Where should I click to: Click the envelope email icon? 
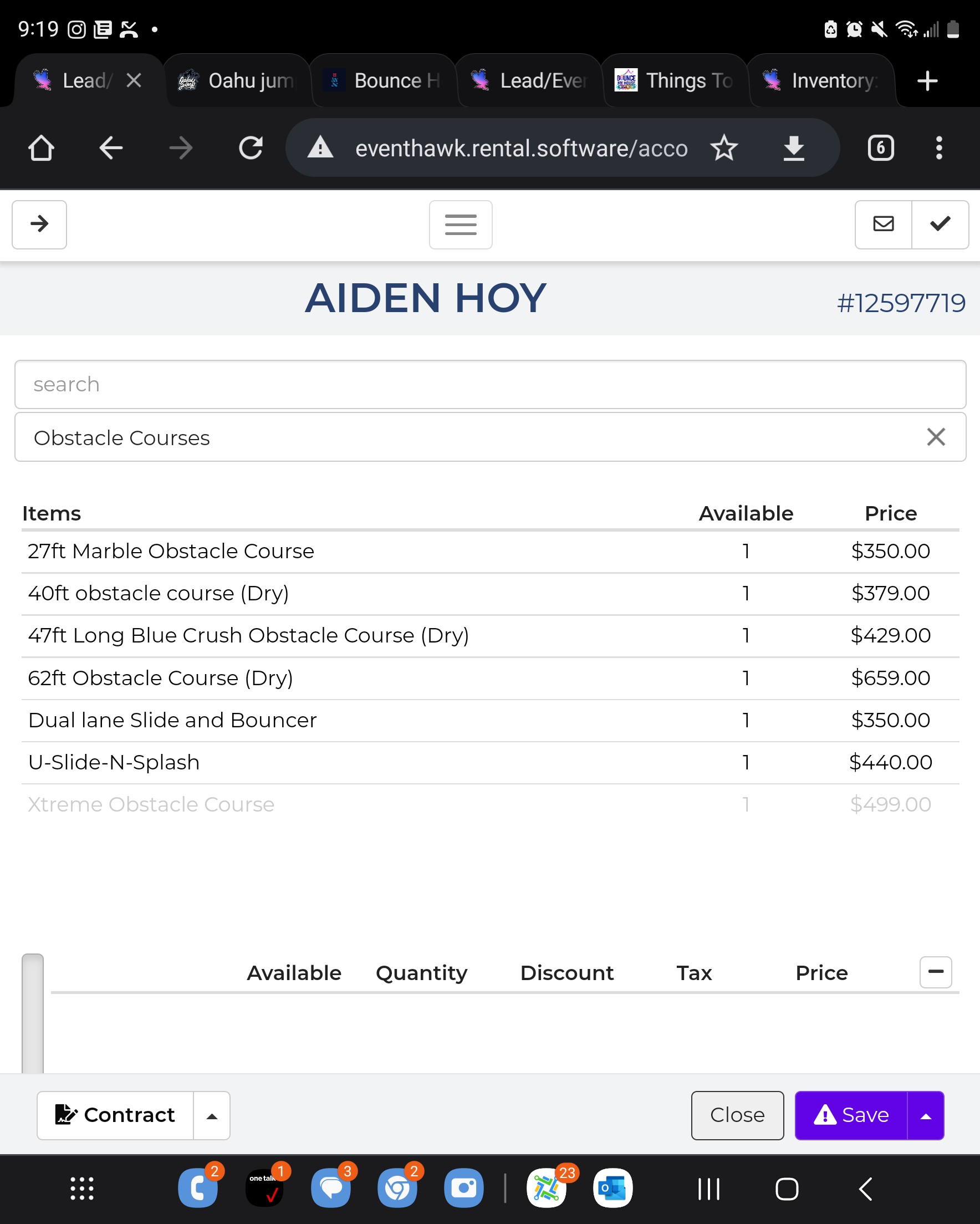coord(883,225)
